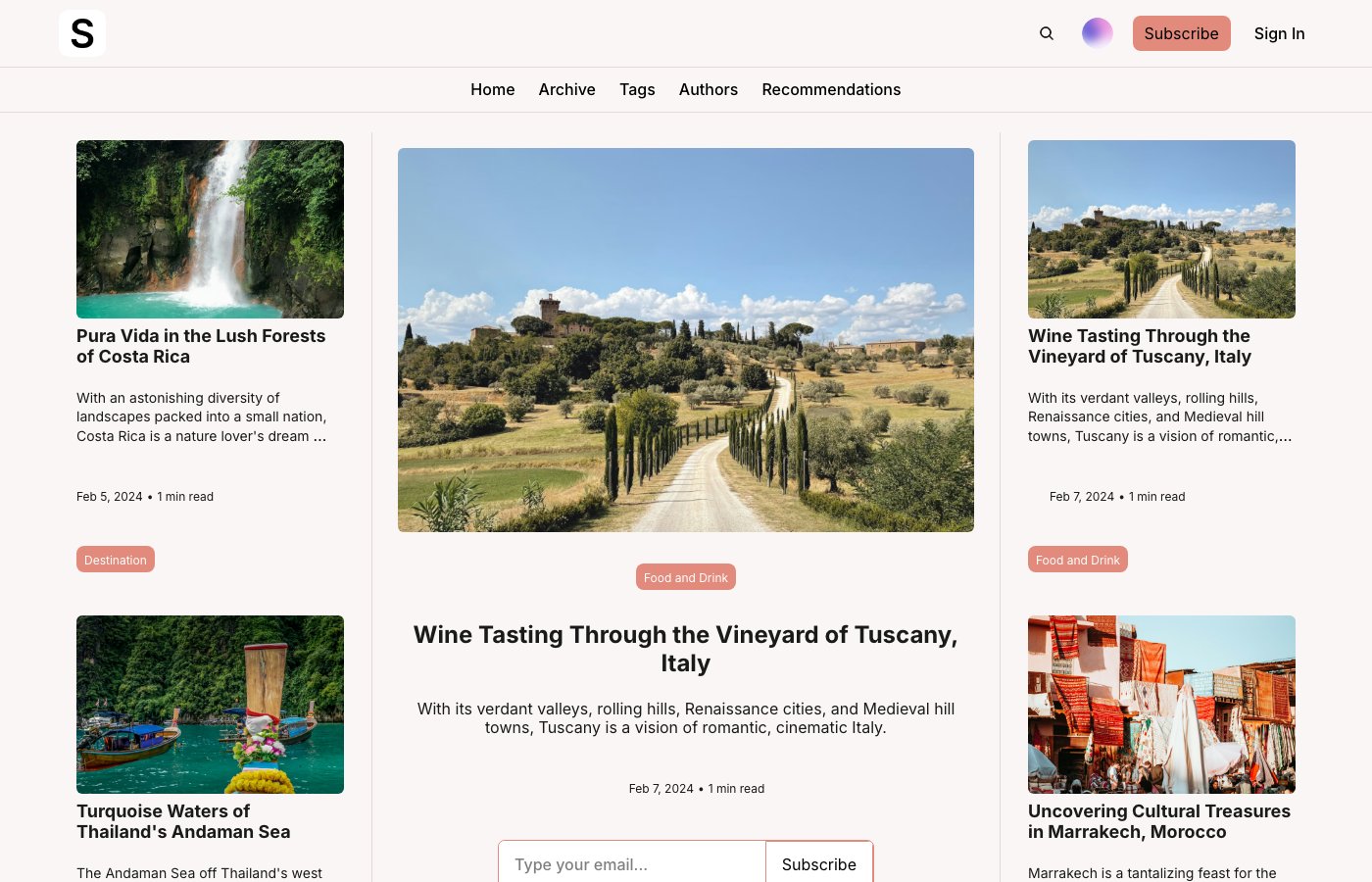Click Subscribe beside the email field
Screen dimensions: 1372x882
819,863
